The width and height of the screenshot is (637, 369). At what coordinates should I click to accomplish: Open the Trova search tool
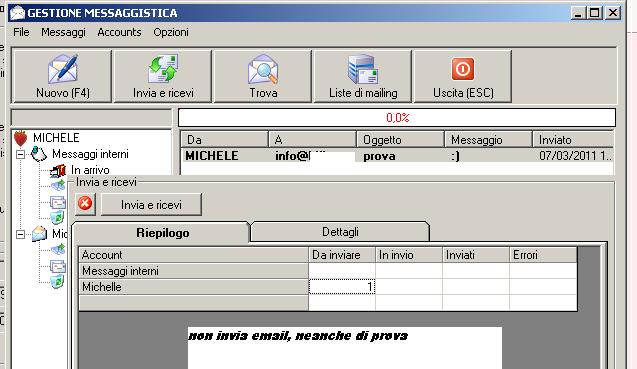coord(262,76)
